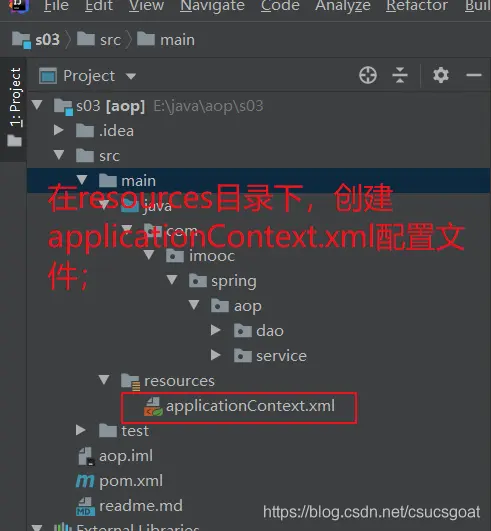This screenshot has height=531, width=491.
Task: Expand the dao package
Action: [216, 330]
